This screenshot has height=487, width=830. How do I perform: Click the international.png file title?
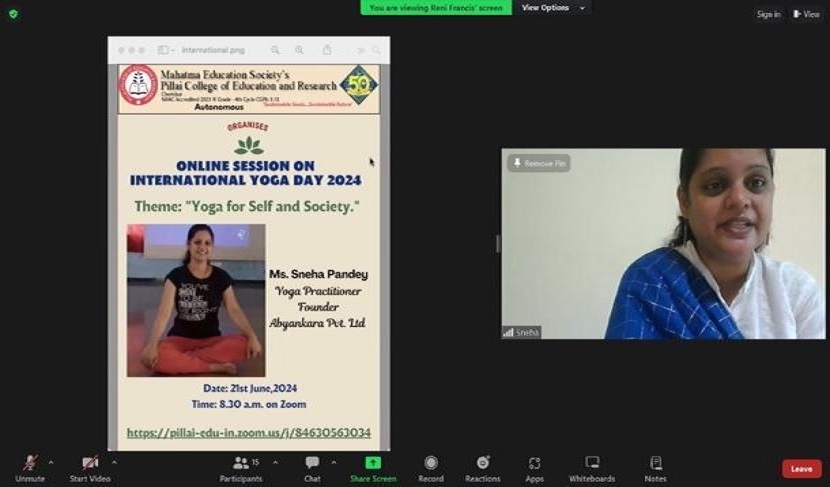tap(213, 50)
